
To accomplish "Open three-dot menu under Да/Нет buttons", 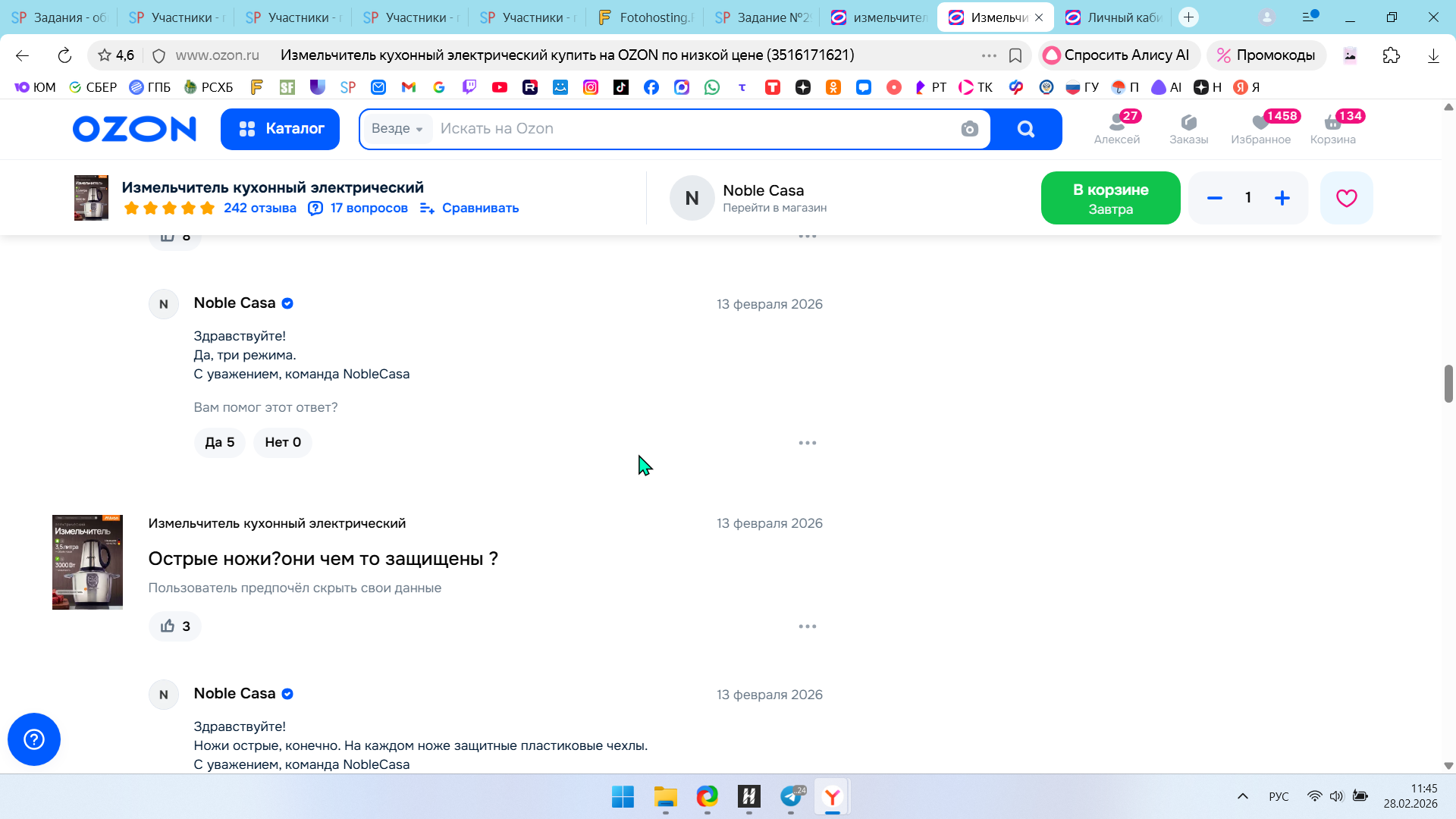I will coord(808,443).
